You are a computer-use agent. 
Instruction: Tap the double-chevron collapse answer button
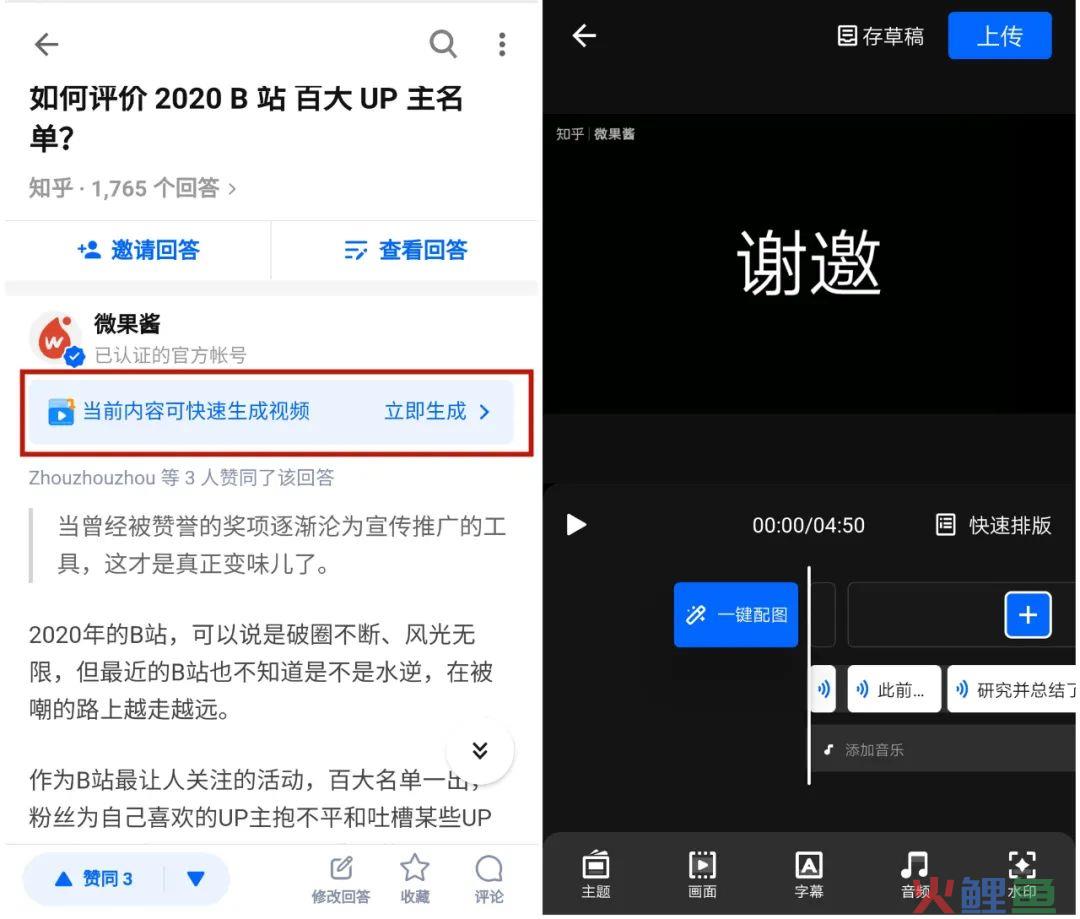coord(480,750)
